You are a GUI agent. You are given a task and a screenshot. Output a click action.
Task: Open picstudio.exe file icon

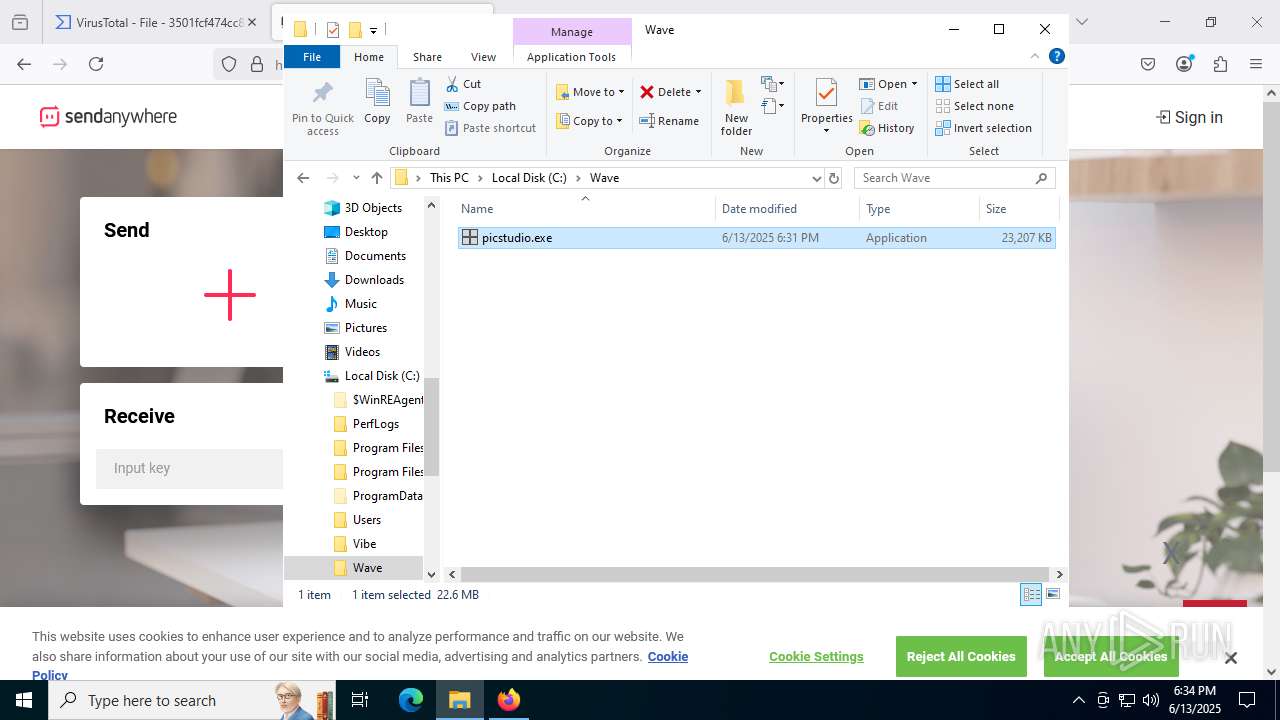coord(469,238)
